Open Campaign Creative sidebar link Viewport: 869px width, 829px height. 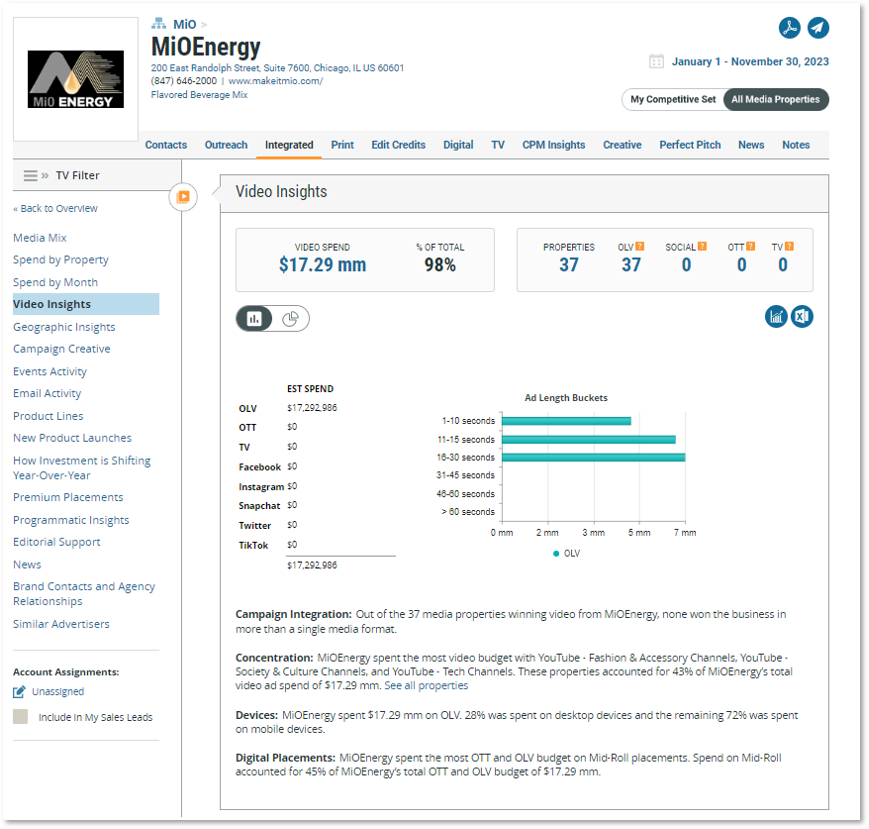click(x=62, y=349)
